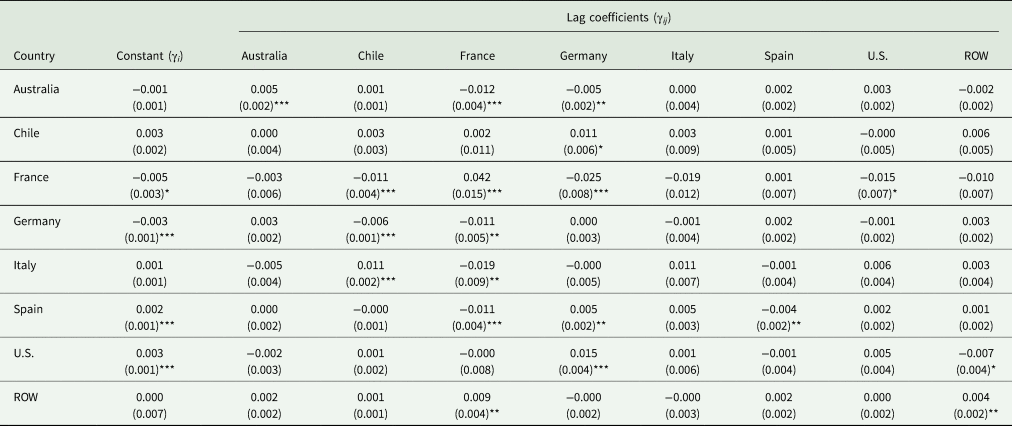Select the Australia row label in the Country column
The width and height of the screenshot is (1012, 426).
(37, 89)
